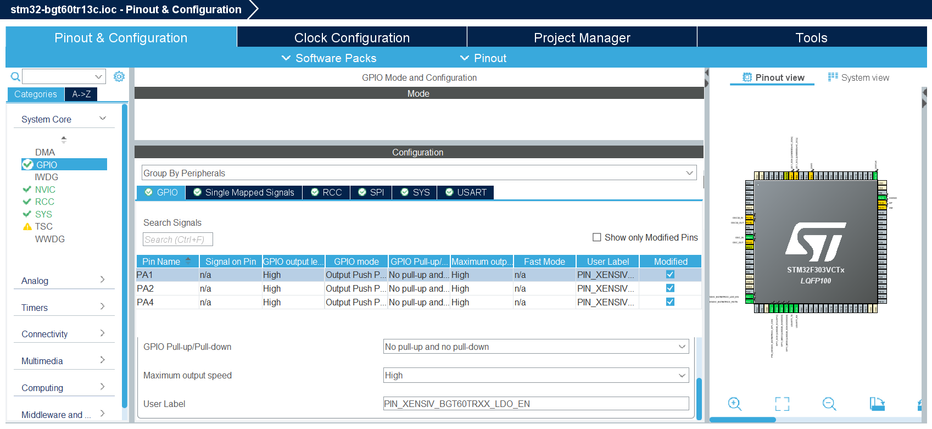Open the Group By Peripherals dropdown
Image resolution: width=932 pixels, height=429 pixels.
pyautogui.click(x=418, y=173)
